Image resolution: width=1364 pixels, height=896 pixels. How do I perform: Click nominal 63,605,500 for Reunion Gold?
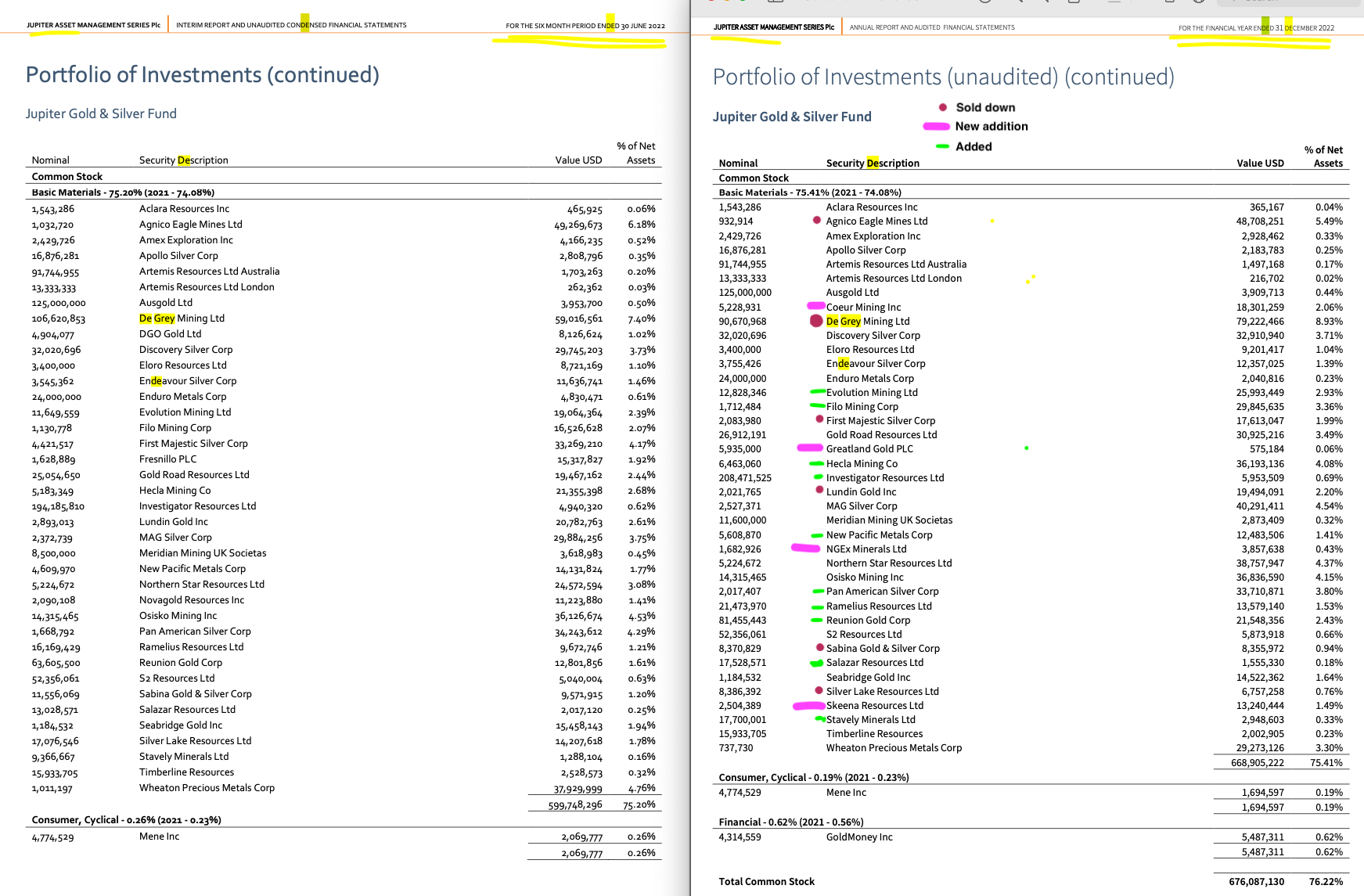pyautogui.click(x=56, y=664)
